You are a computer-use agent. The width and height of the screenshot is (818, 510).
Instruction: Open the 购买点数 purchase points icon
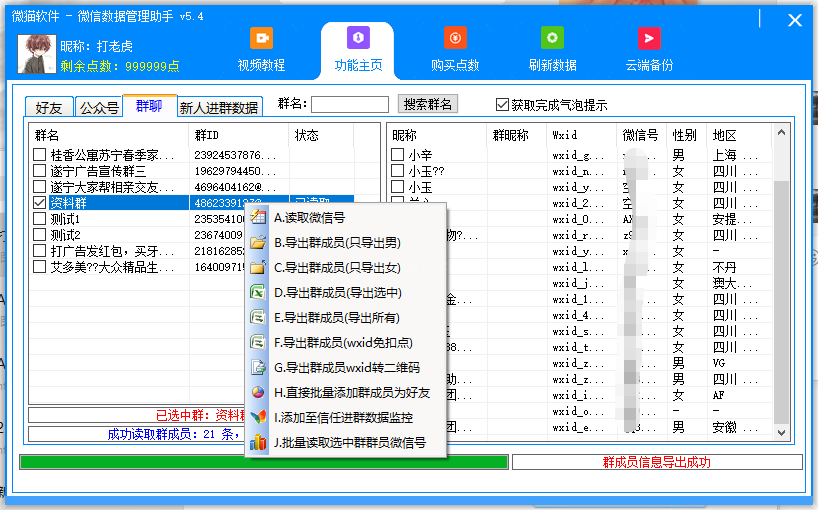(455, 38)
